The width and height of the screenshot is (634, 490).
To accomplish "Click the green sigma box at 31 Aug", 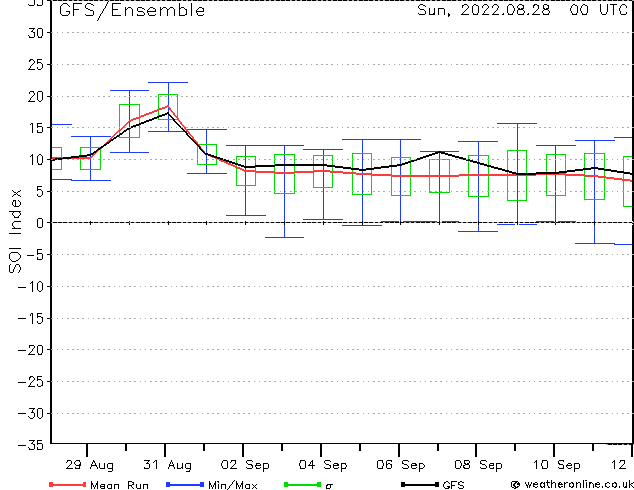I will pos(168,107).
